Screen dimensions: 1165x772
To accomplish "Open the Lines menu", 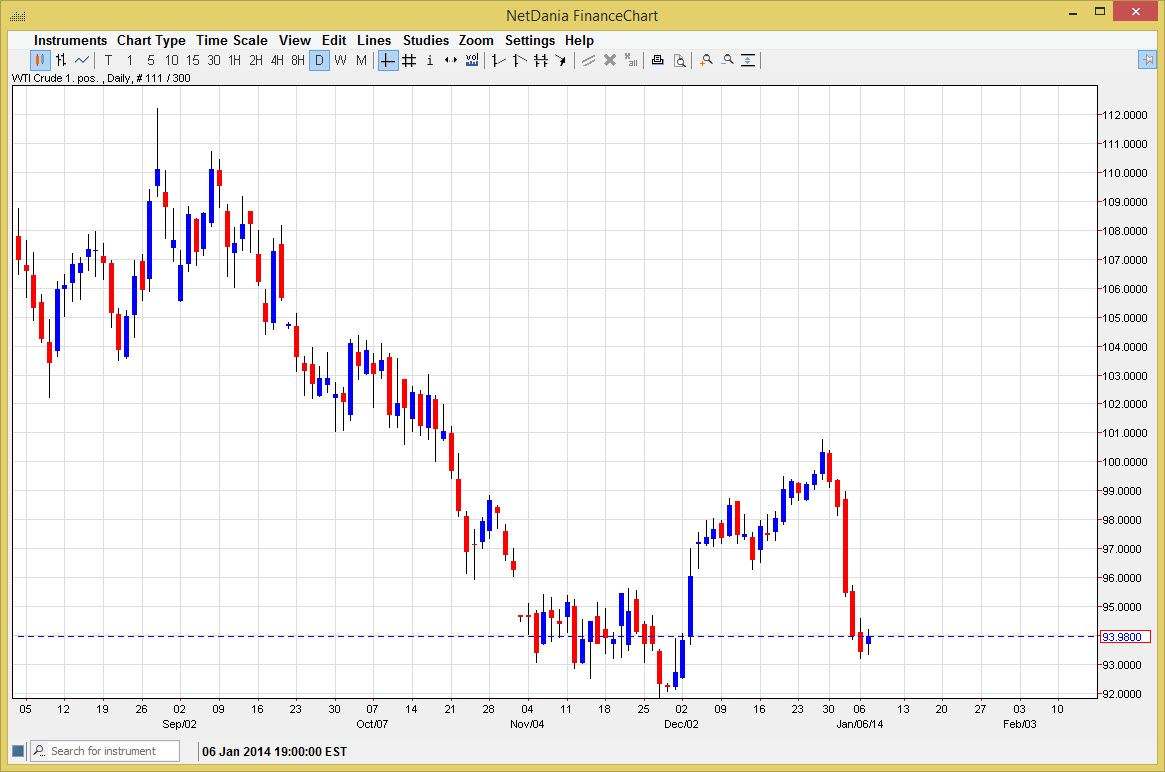I will [x=374, y=40].
